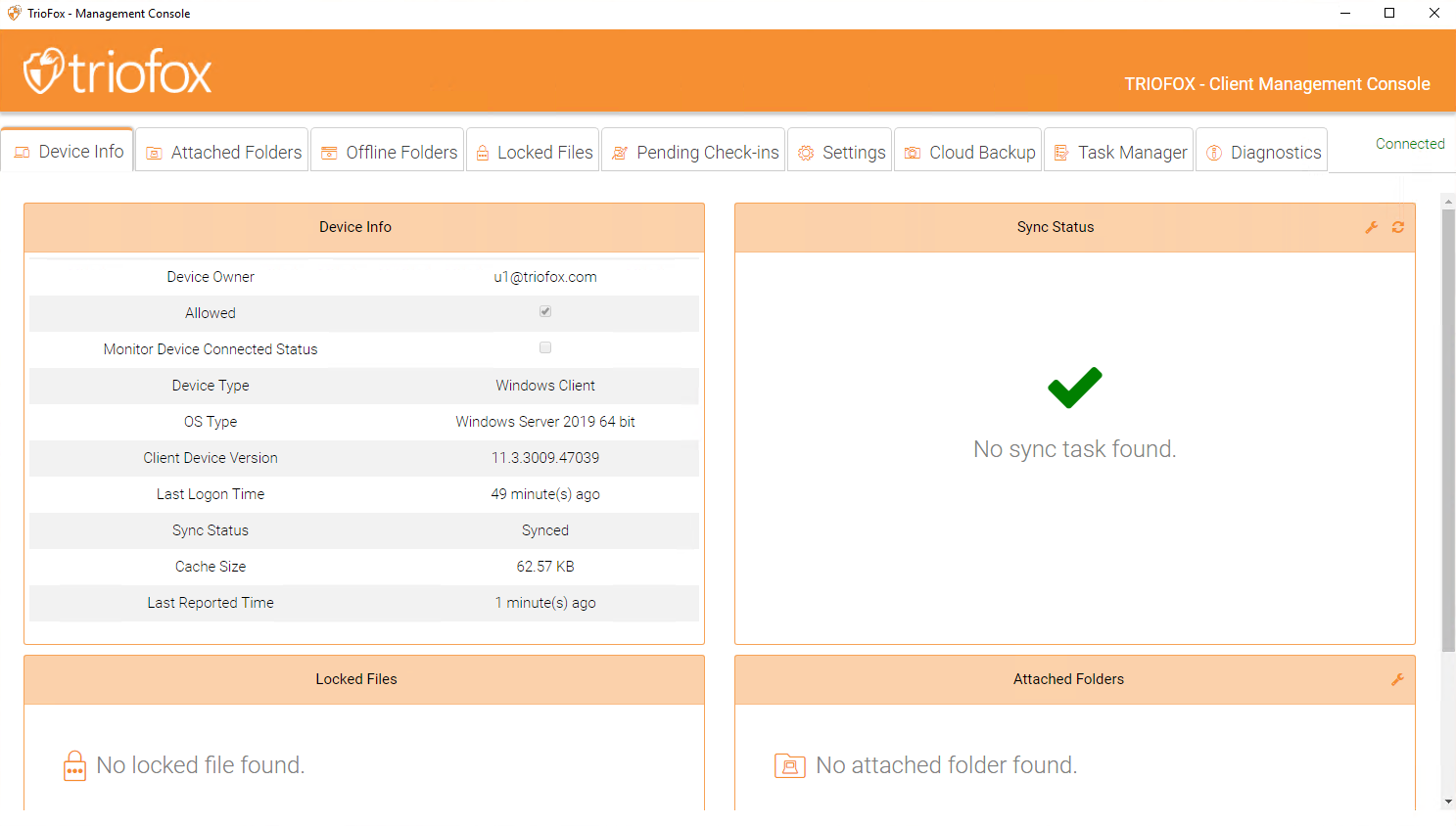Viewport: 1456px width, 826px height.
Task: Click the Synced status value
Action: pos(545,530)
